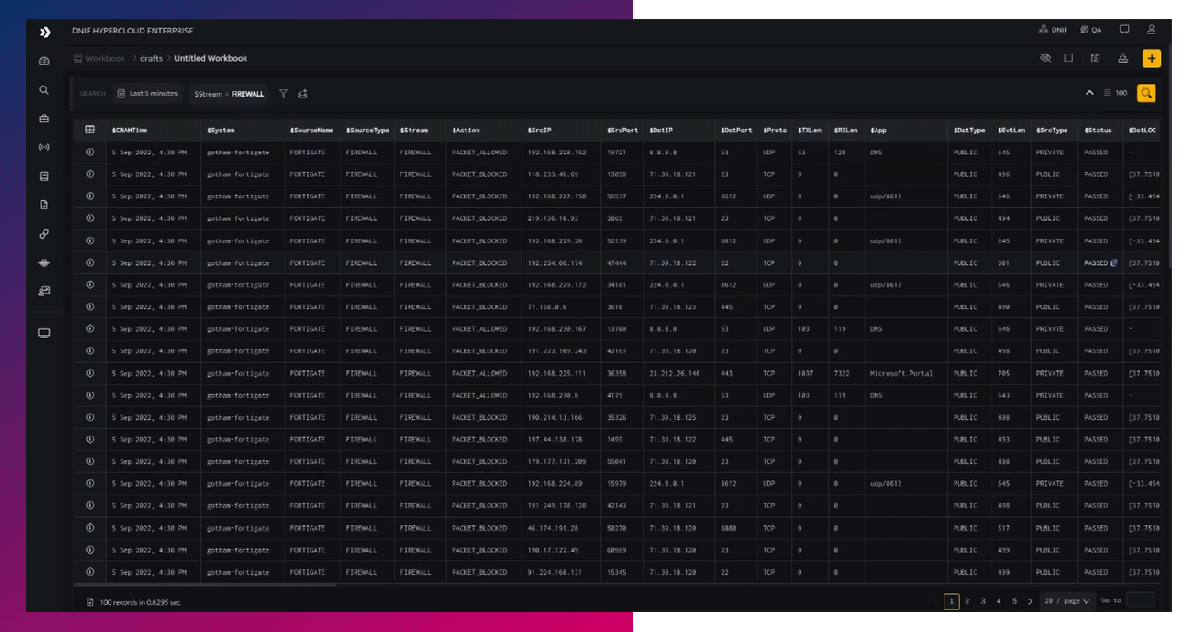Click the pipeline icon next to the filter
The height and width of the screenshot is (632, 1199).
[x=303, y=93]
